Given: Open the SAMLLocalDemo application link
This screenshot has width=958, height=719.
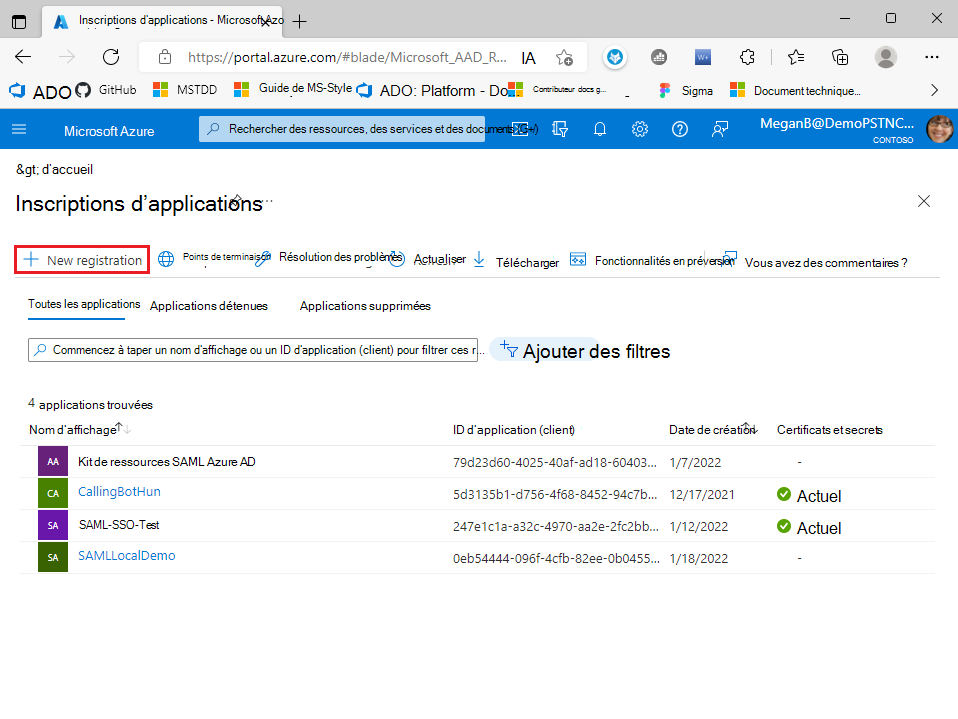Looking at the screenshot, I should point(126,556).
